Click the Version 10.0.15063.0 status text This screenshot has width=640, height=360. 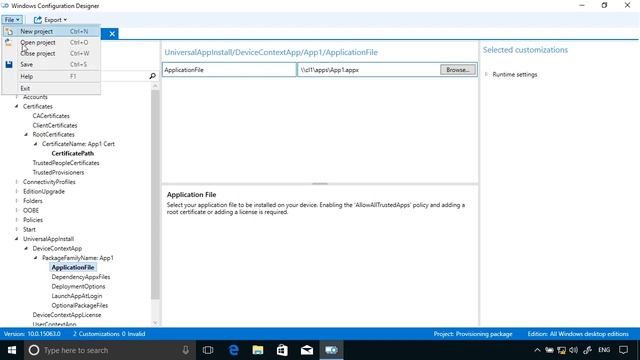(32, 334)
